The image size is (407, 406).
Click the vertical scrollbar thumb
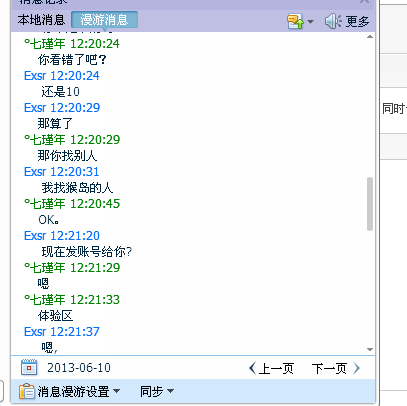click(370, 204)
